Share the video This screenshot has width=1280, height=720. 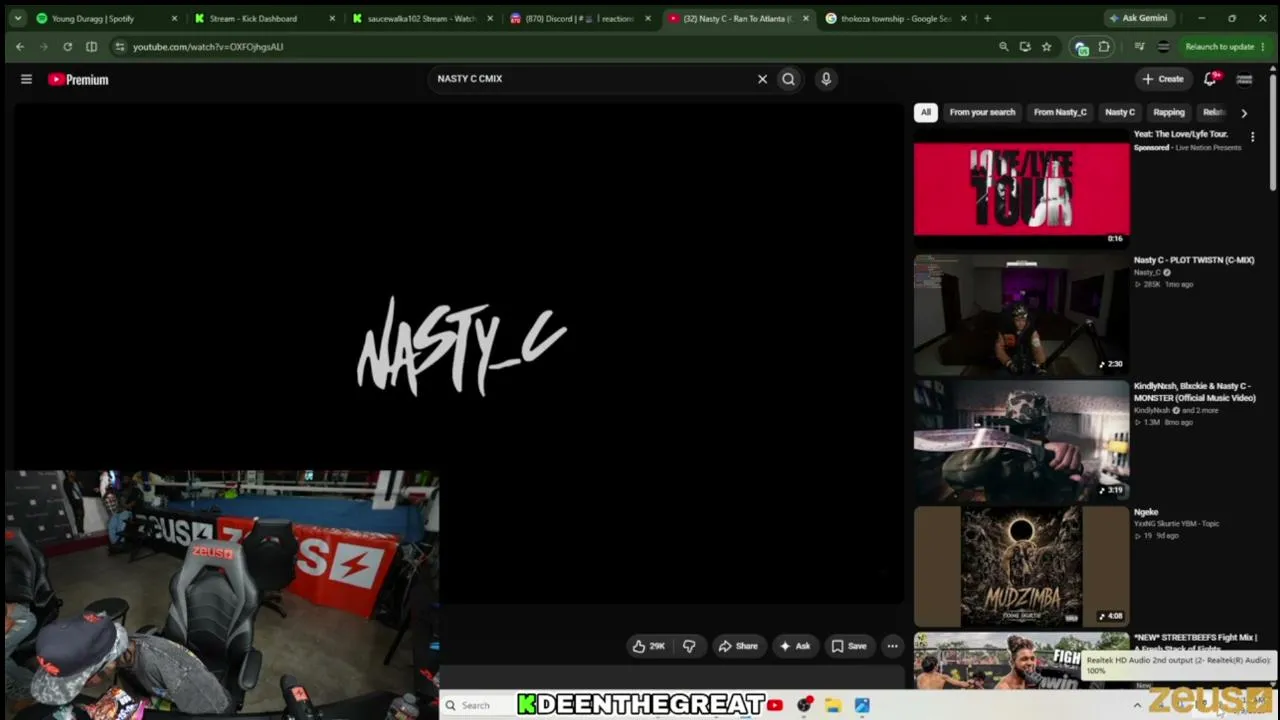coord(739,646)
